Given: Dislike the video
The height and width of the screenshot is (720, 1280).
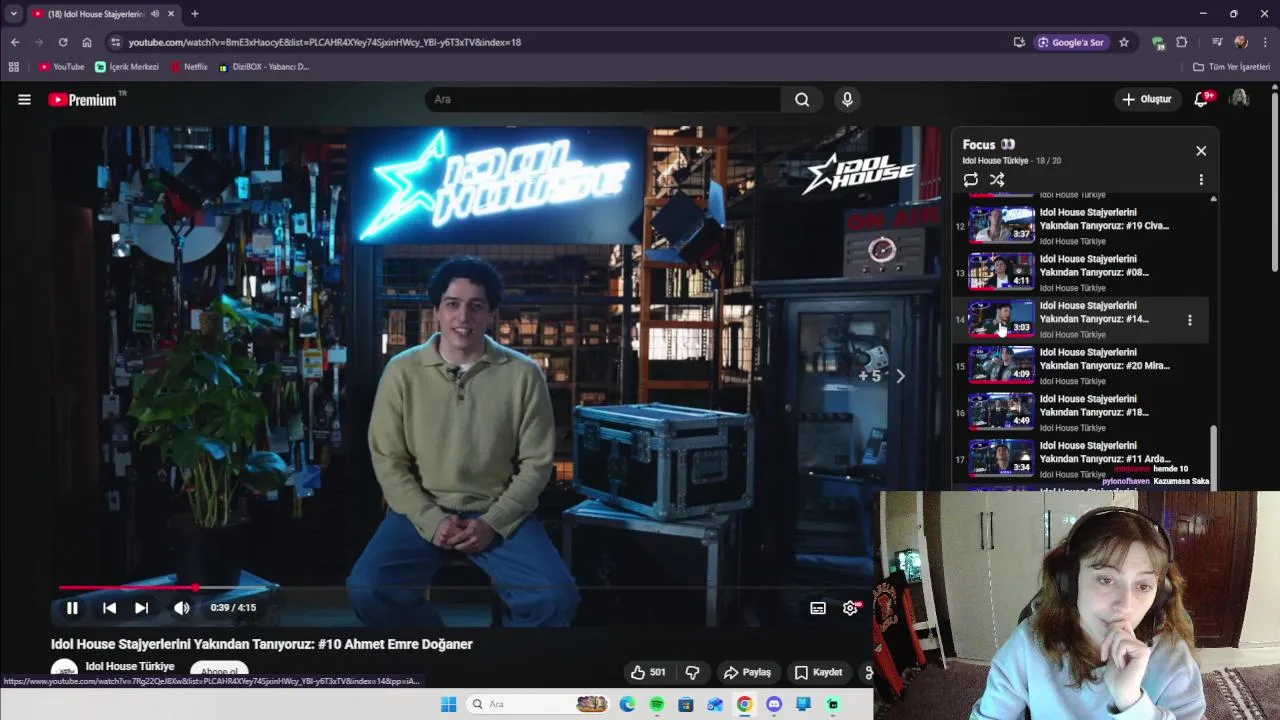Looking at the screenshot, I should (x=691, y=672).
